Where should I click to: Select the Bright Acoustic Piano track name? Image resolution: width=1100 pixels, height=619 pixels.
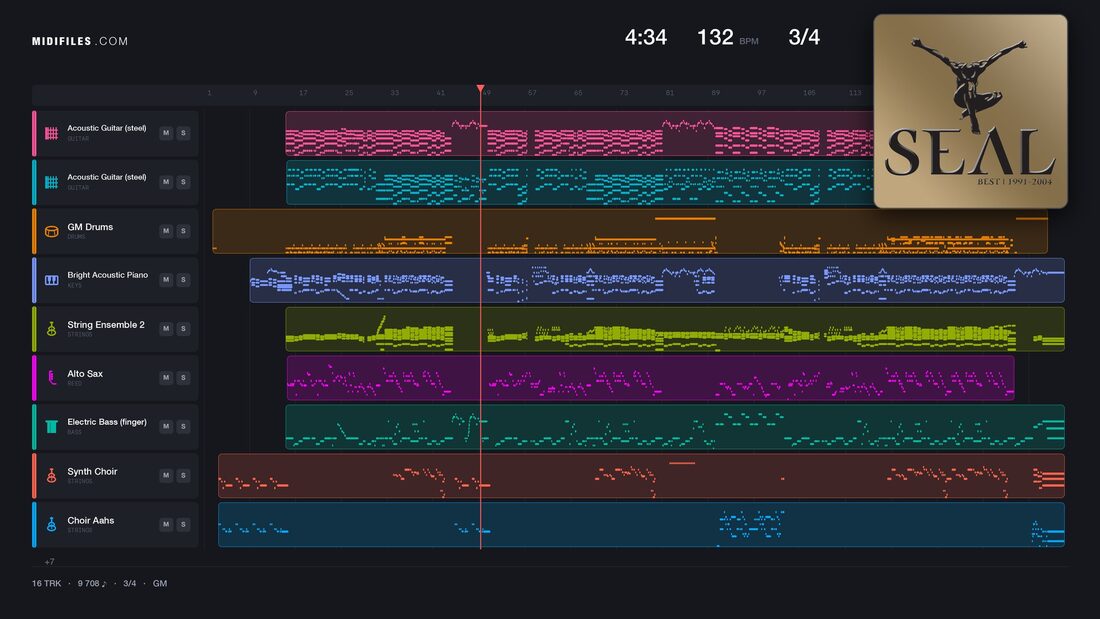(x=107, y=275)
